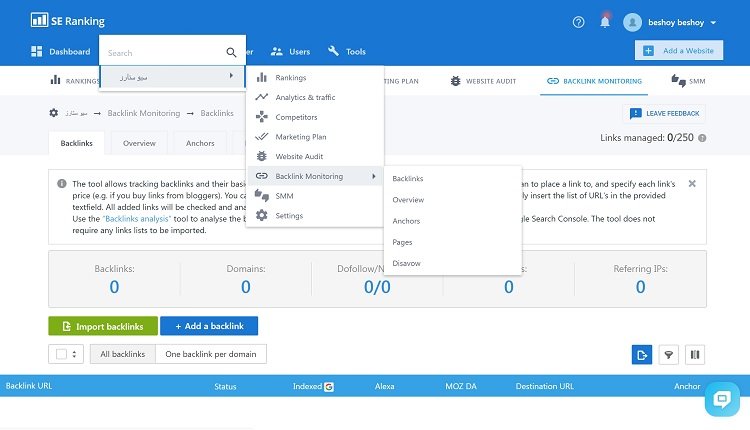Click the export icon button

[642, 354]
